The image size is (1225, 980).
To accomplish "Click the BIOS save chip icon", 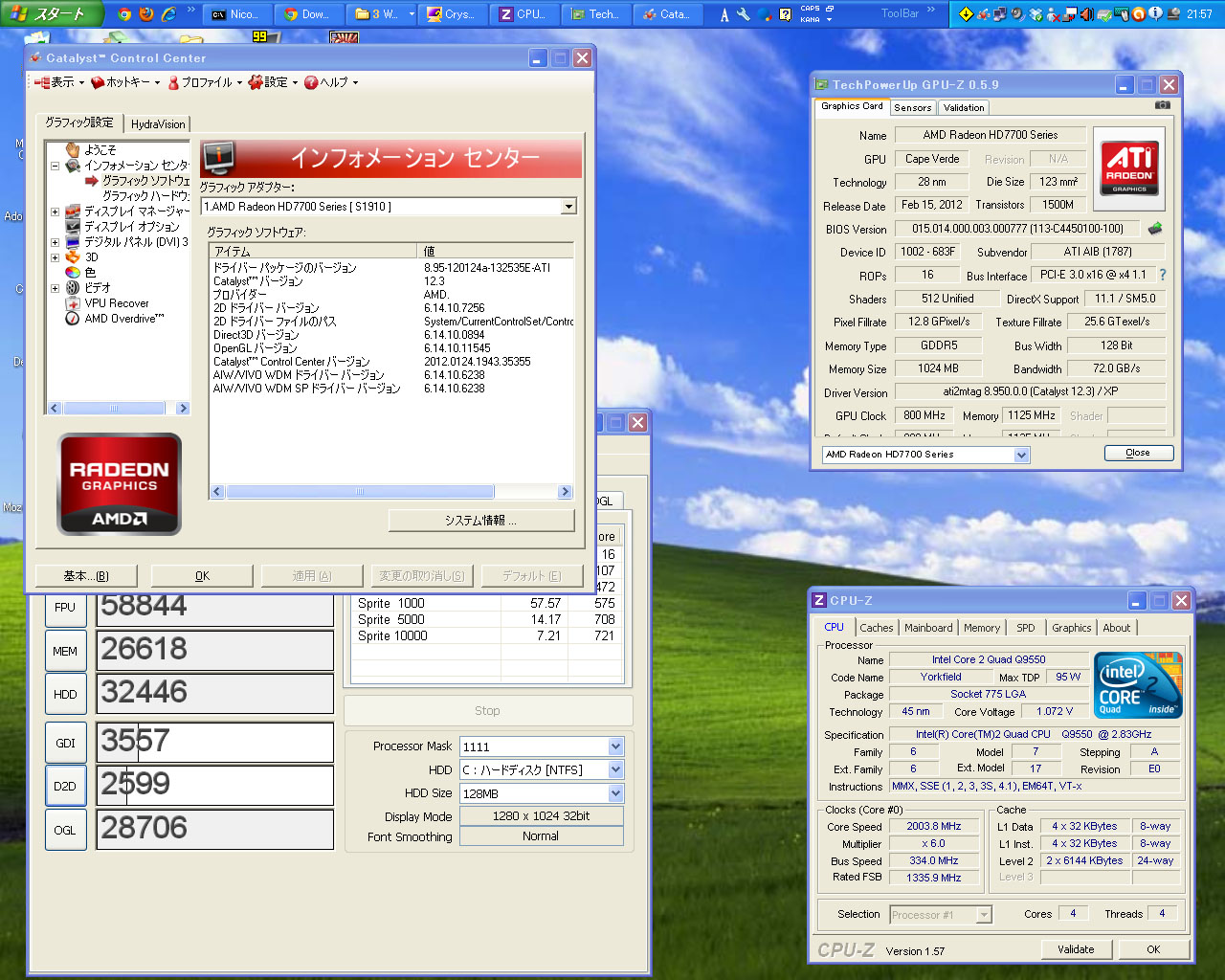I will click(x=1155, y=229).
